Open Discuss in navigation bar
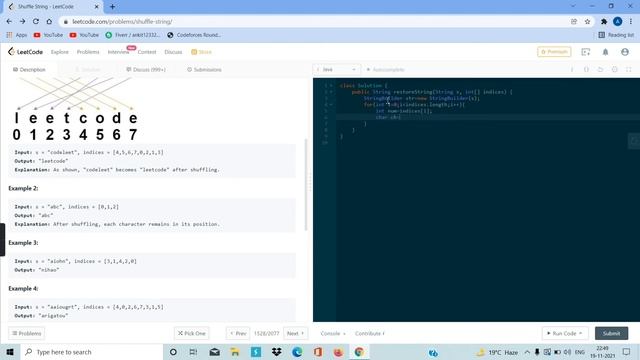This screenshot has height=360, width=640. (x=173, y=52)
